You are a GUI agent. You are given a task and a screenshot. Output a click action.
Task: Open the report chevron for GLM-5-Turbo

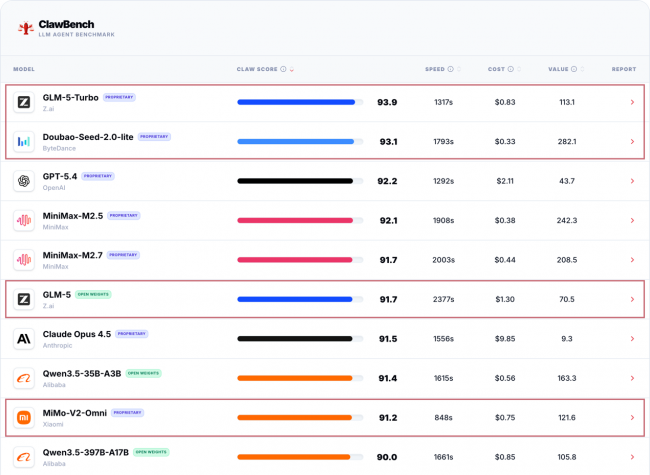pos(631,102)
